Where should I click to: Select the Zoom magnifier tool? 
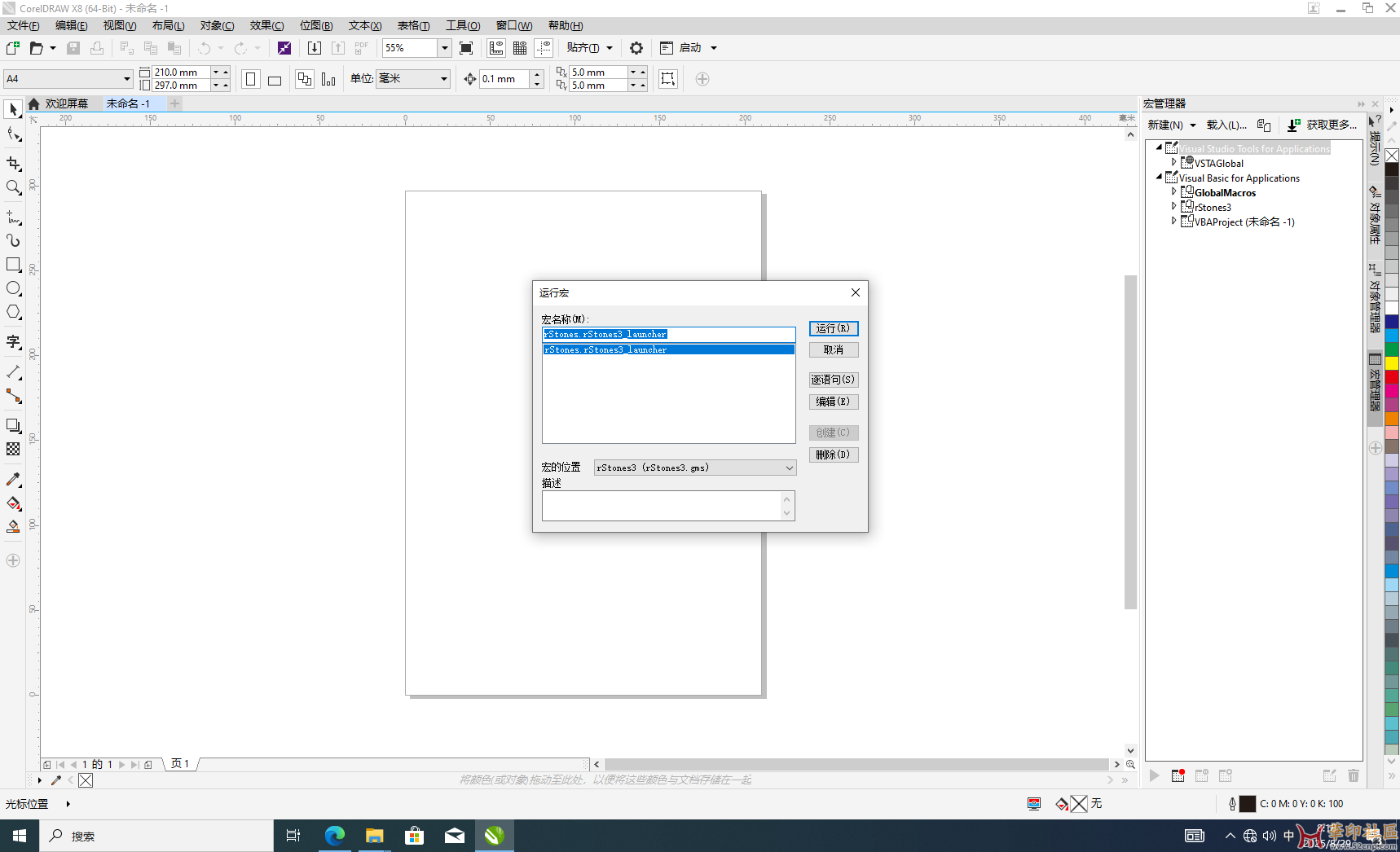click(x=13, y=187)
